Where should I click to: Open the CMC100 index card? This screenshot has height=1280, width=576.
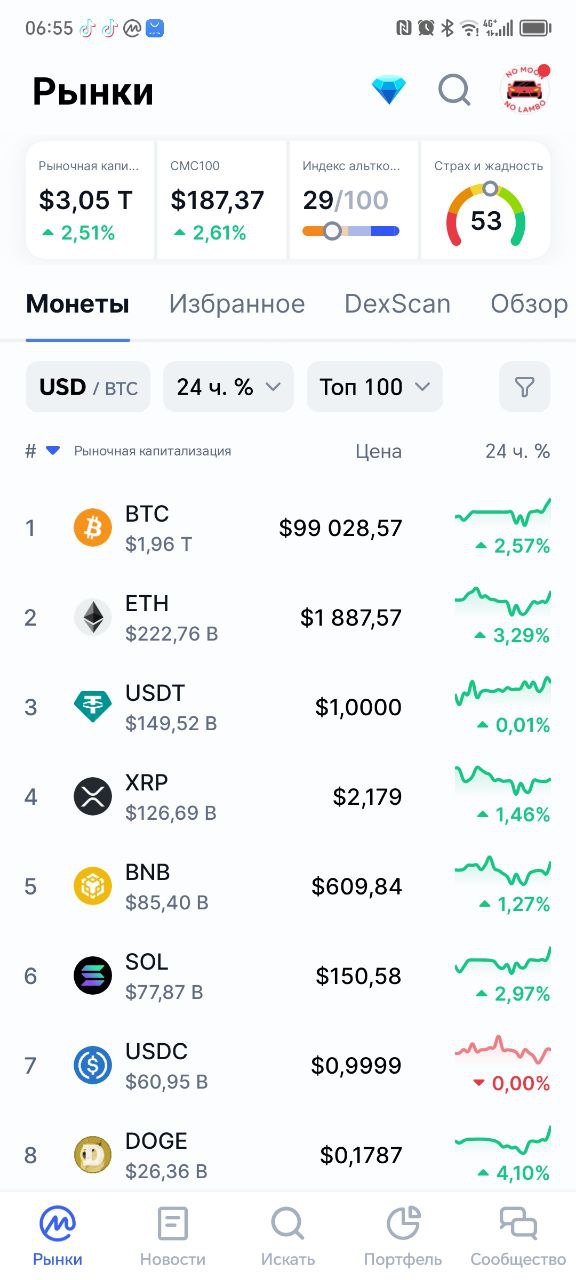point(222,200)
